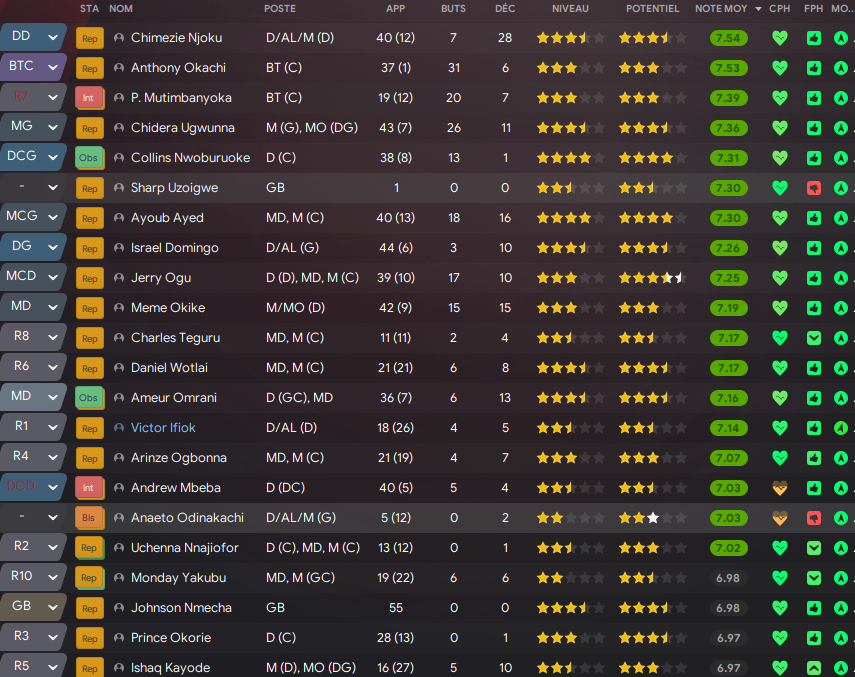This screenshot has height=677, width=855.
Task: Open Meme Okike's player profile
Action: coord(167,308)
